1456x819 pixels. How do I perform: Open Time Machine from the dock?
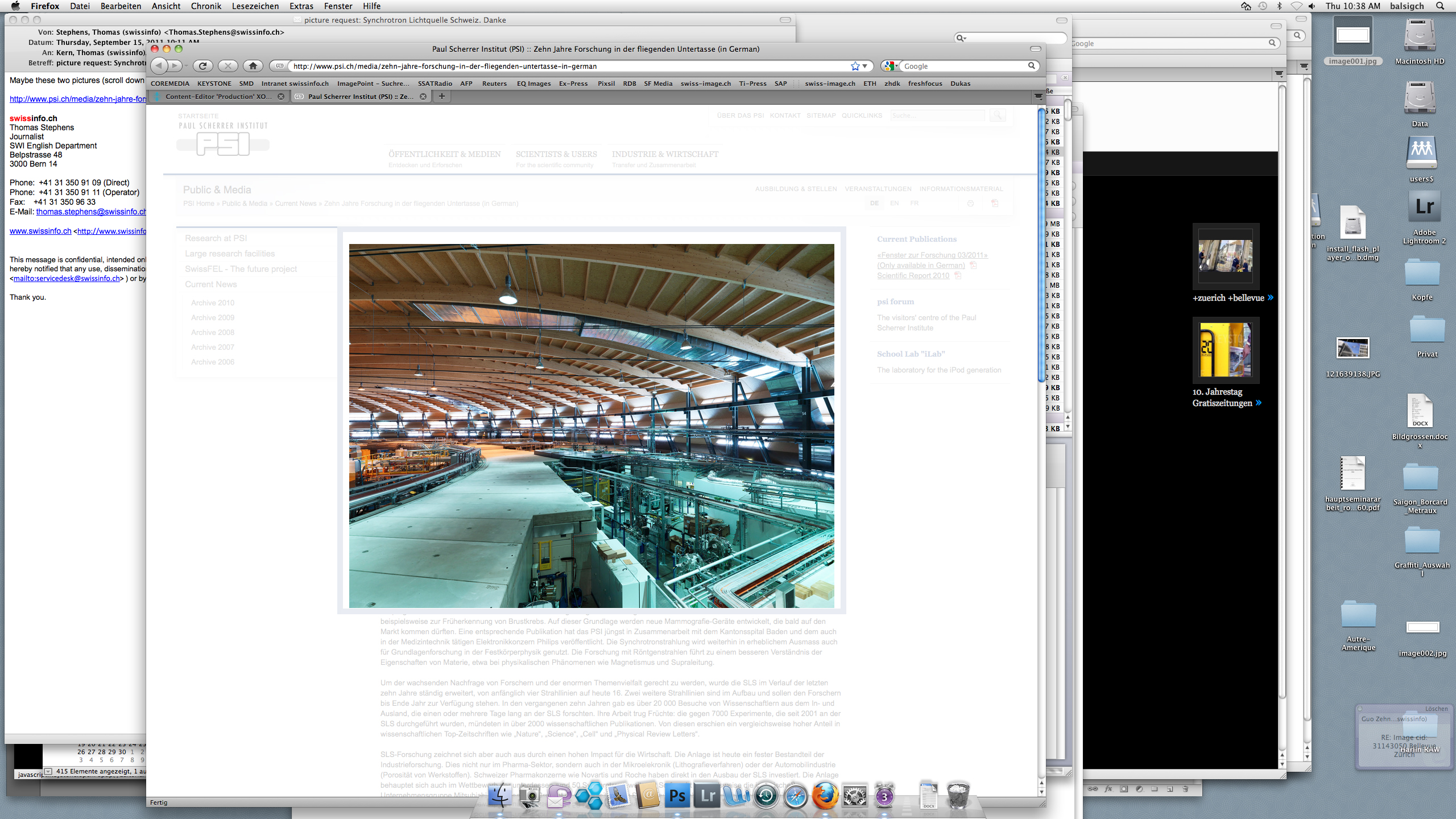coord(766,796)
